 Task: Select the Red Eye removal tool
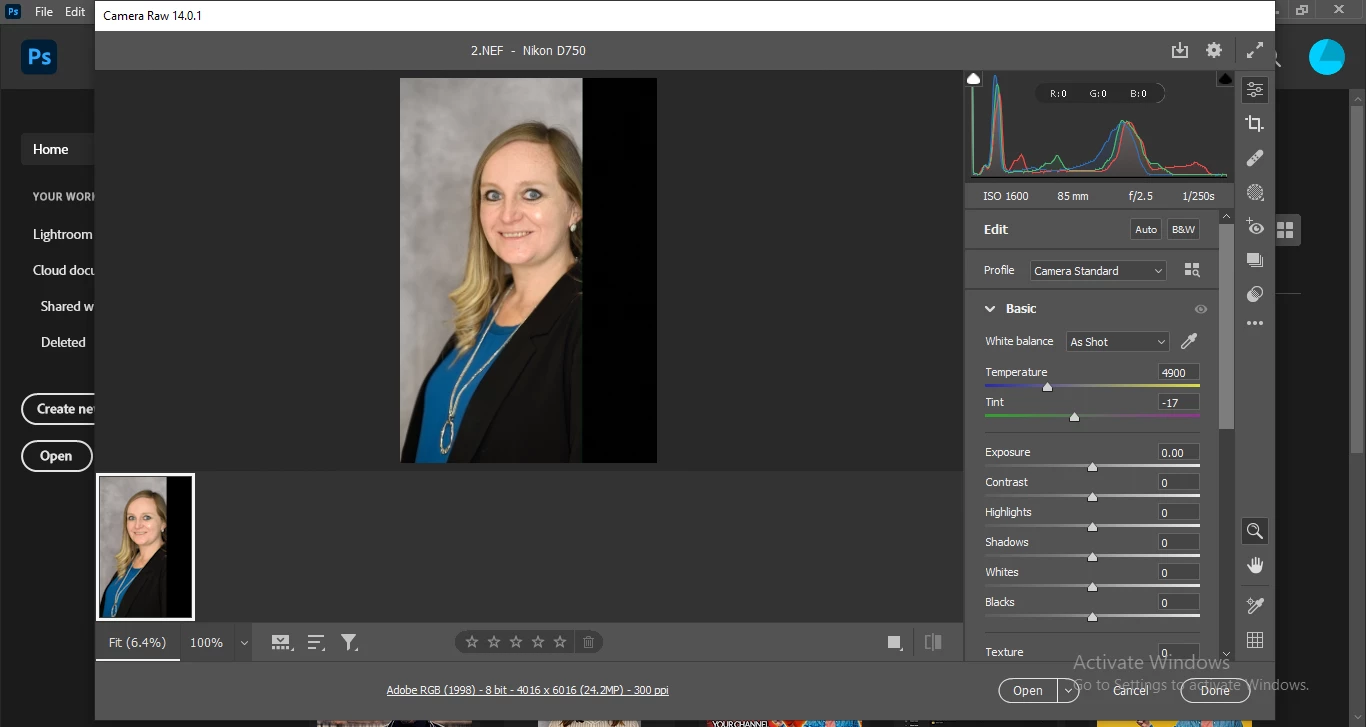1255,227
